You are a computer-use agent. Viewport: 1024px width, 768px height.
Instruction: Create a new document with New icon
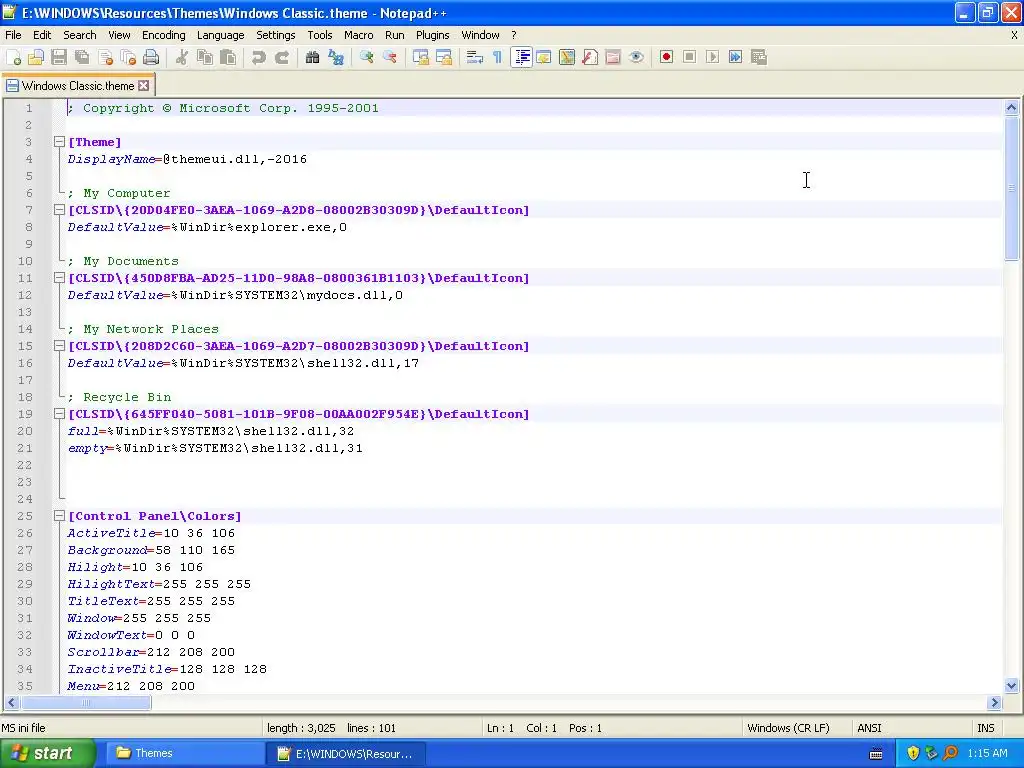[x=13, y=57]
